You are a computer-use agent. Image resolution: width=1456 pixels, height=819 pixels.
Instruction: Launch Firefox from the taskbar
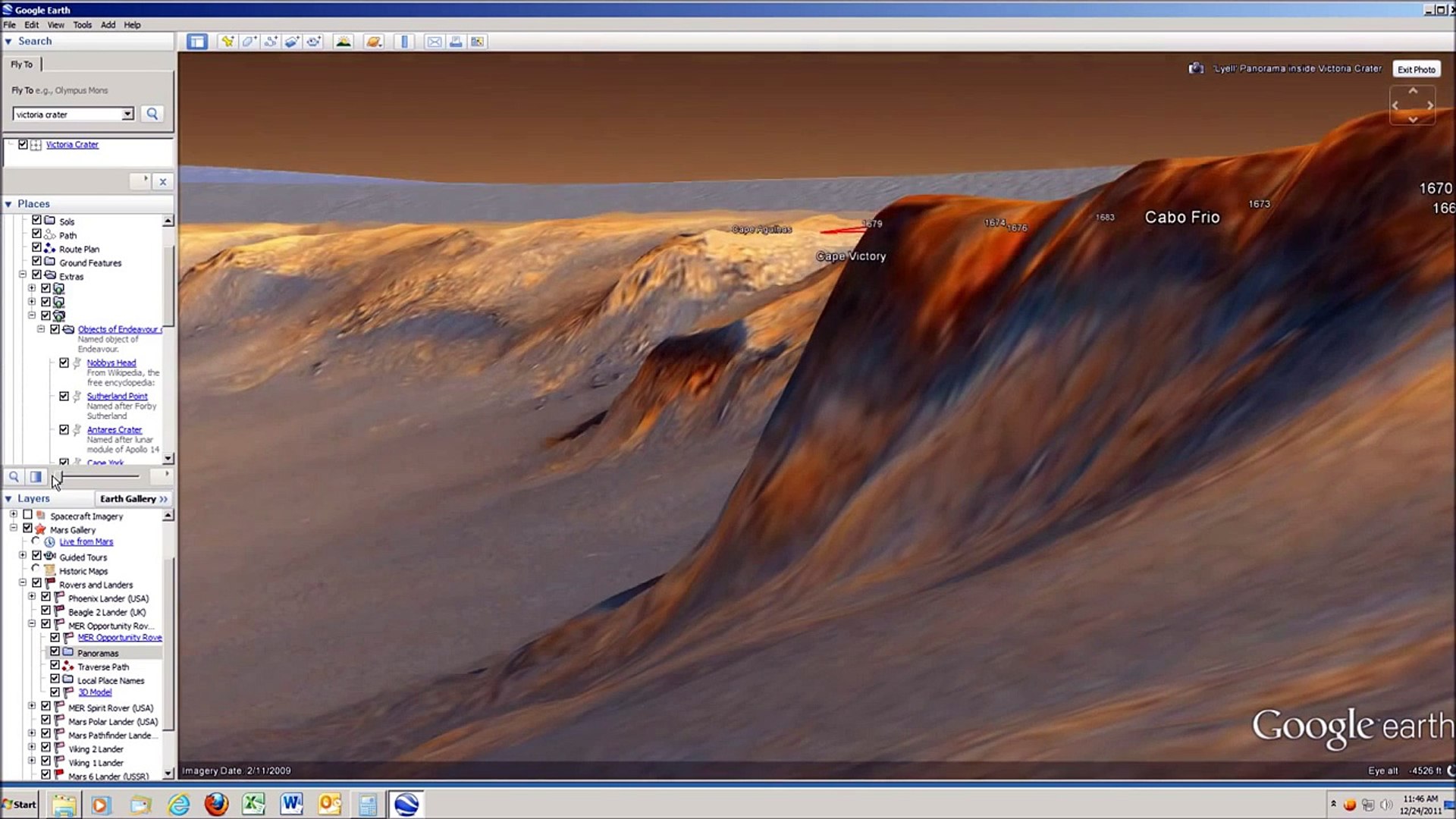[216, 804]
